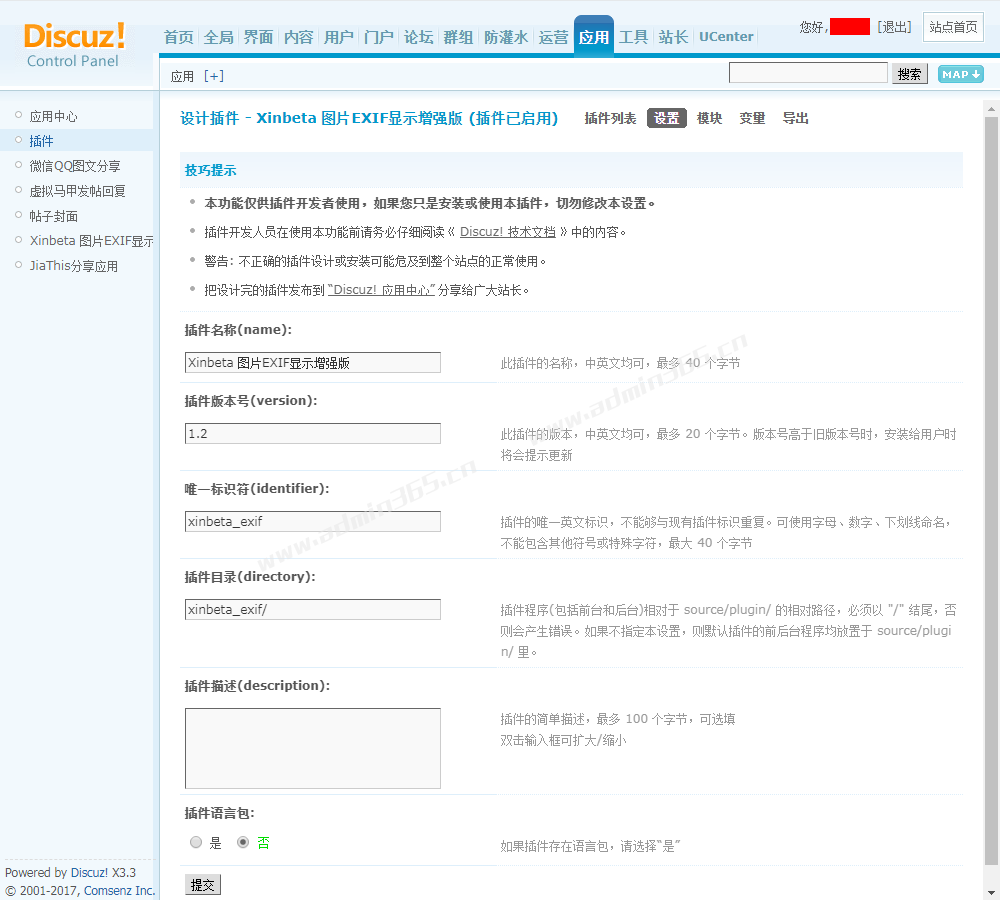
Task: Open the 运营 top menu
Action: pyautogui.click(x=553, y=37)
